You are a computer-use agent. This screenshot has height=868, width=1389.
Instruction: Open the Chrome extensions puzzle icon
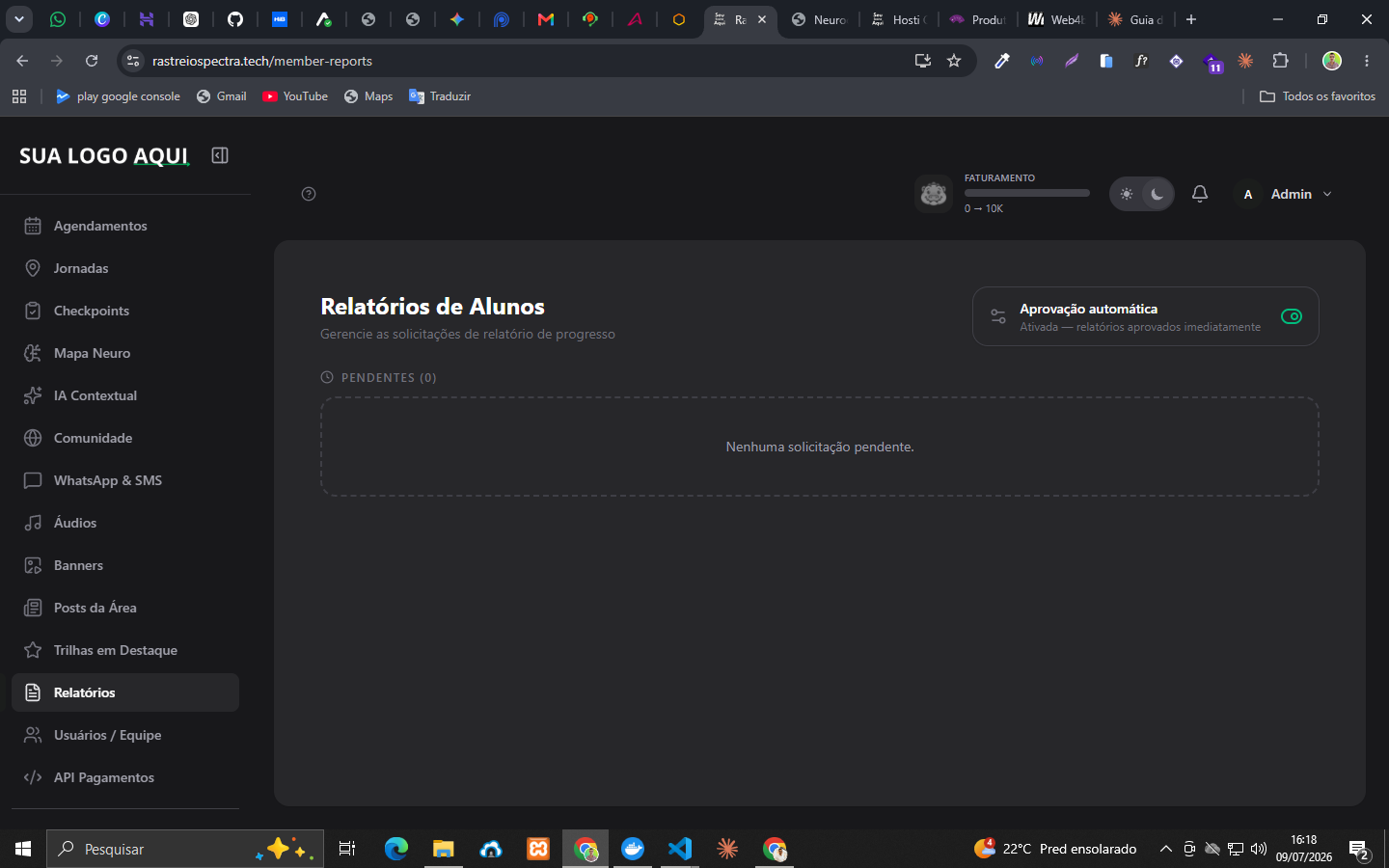coord(1280,61)
